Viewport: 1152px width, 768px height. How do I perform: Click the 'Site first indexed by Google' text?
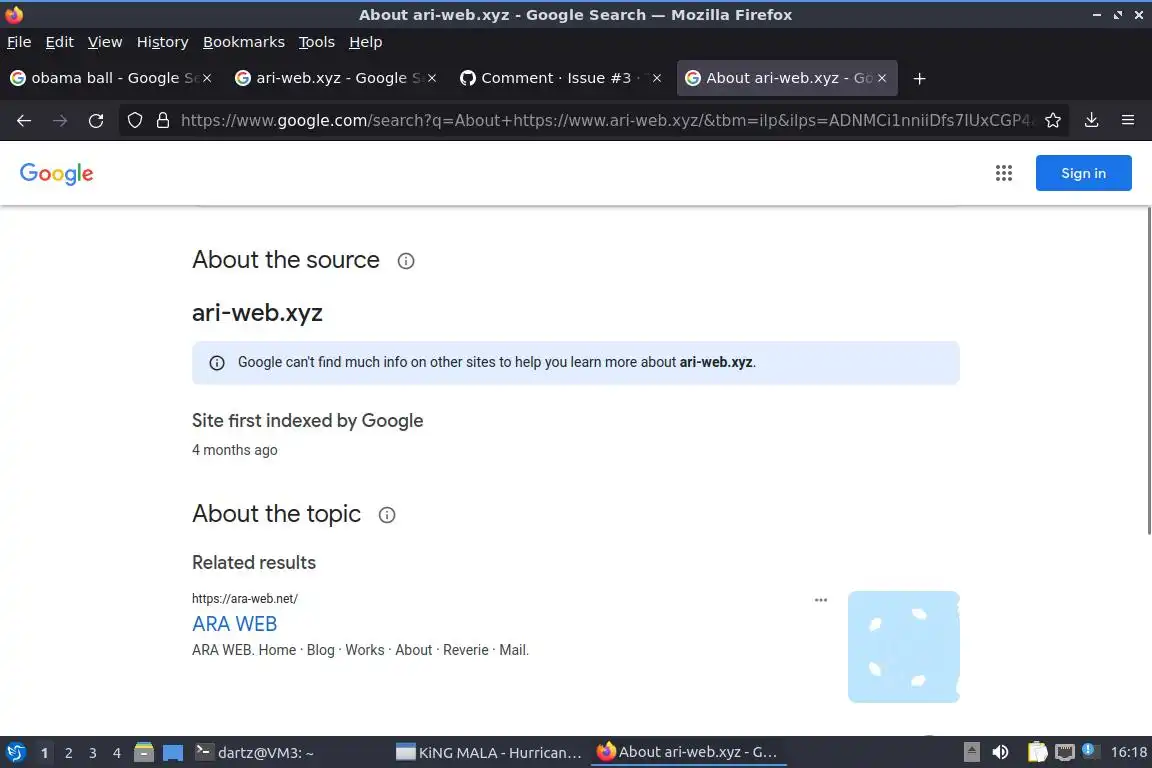tap(307, 421)
